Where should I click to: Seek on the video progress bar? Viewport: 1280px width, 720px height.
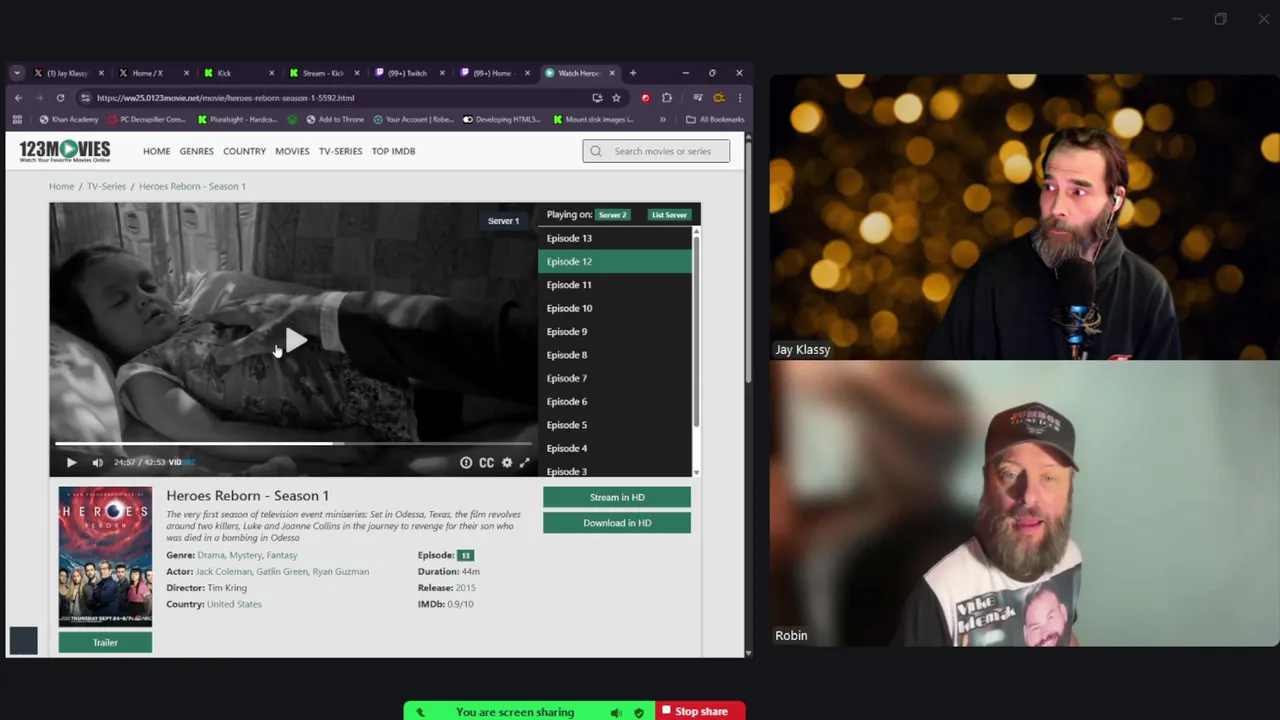(x=293, y=443)
